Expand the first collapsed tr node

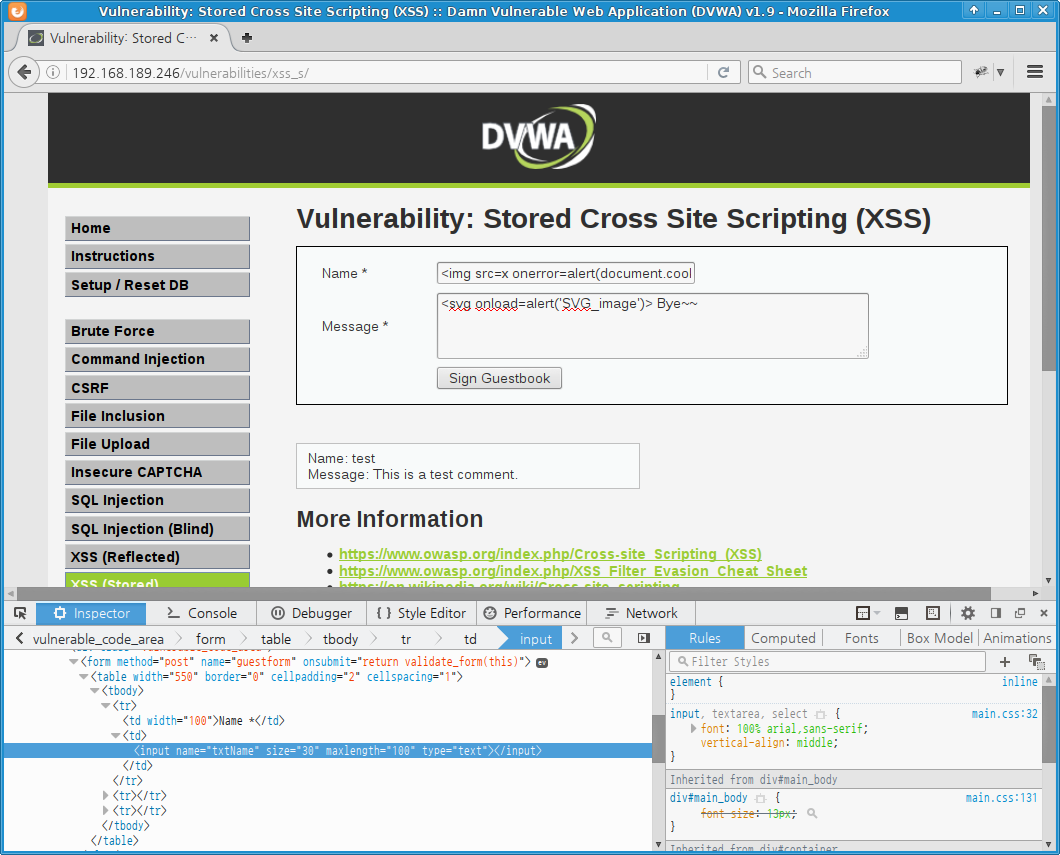pyautogui.click(x=105, y=796)
